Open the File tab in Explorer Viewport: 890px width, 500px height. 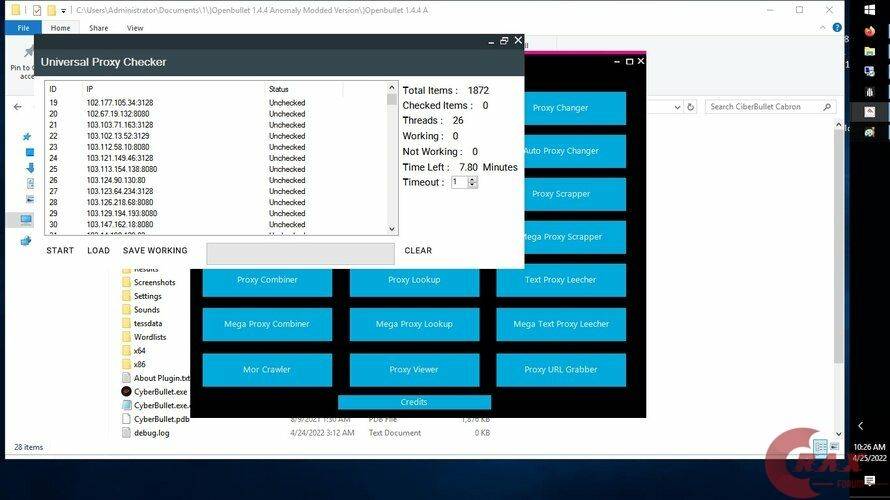point(23,28)
